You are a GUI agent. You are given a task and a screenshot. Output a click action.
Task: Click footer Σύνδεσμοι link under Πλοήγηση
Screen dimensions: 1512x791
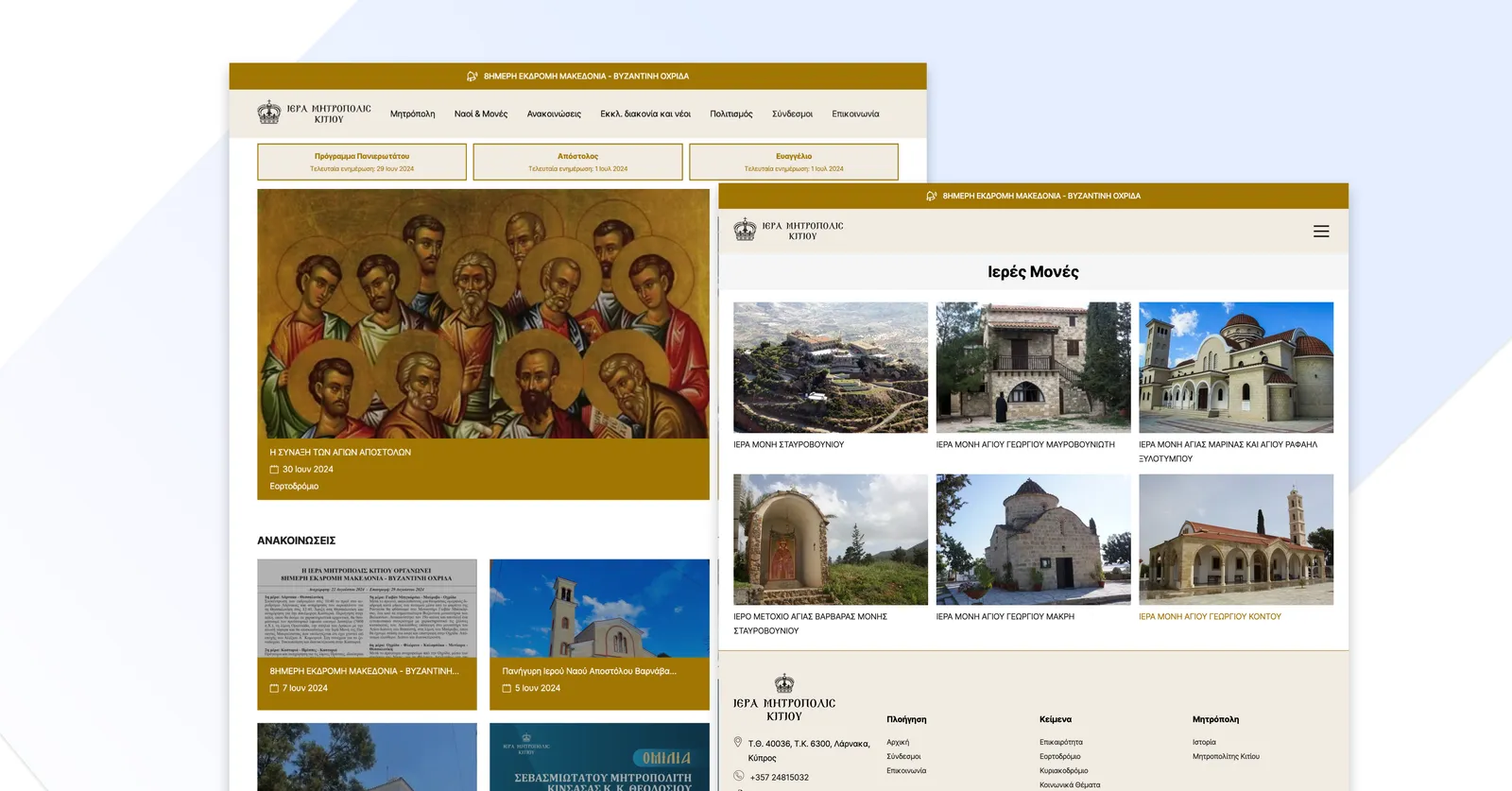point(903,757)
